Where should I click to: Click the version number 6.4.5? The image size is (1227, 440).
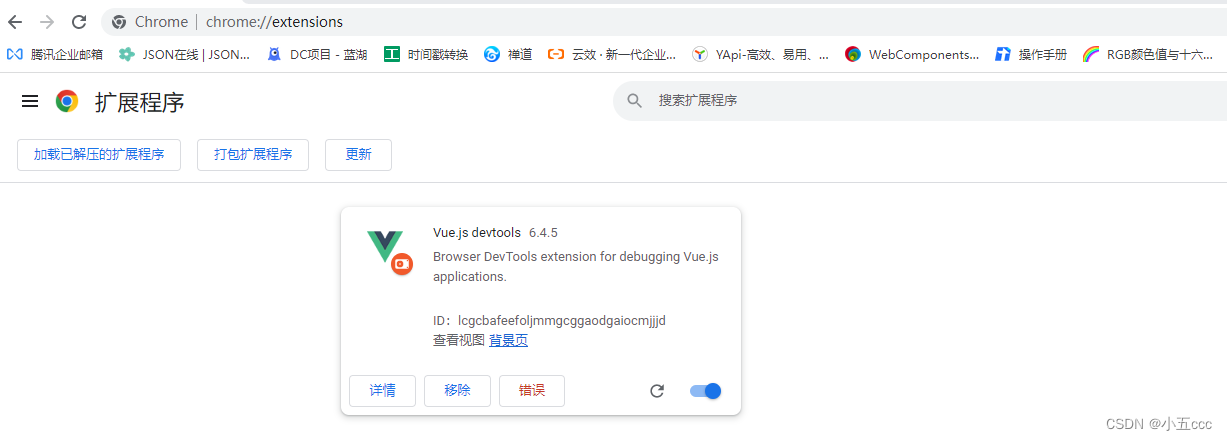[x=543, y=233]
